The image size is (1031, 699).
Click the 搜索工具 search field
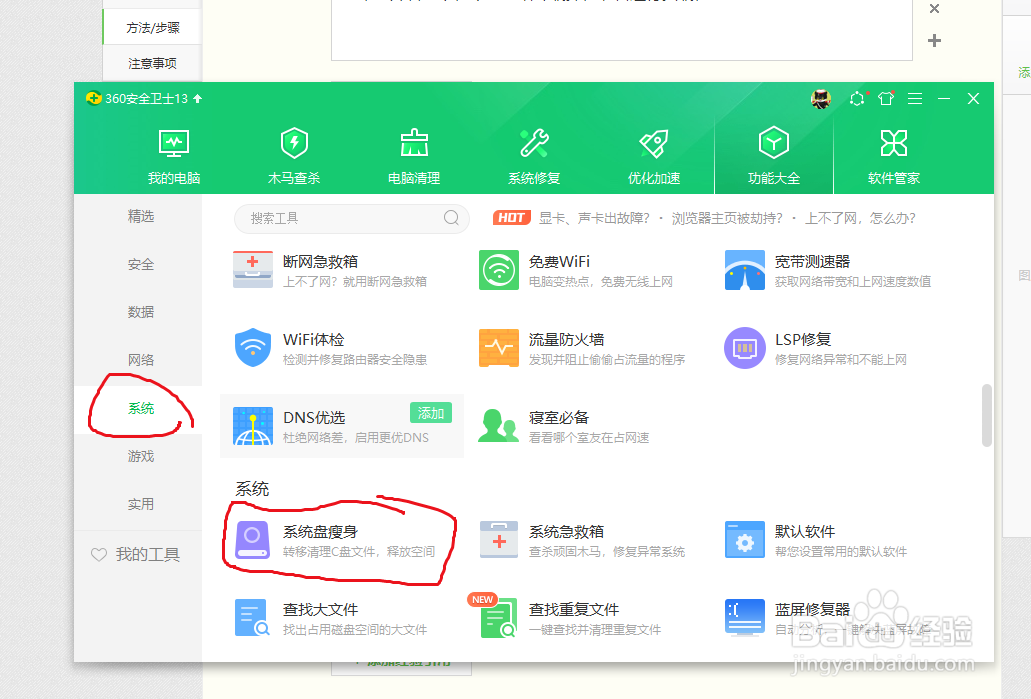352,218
